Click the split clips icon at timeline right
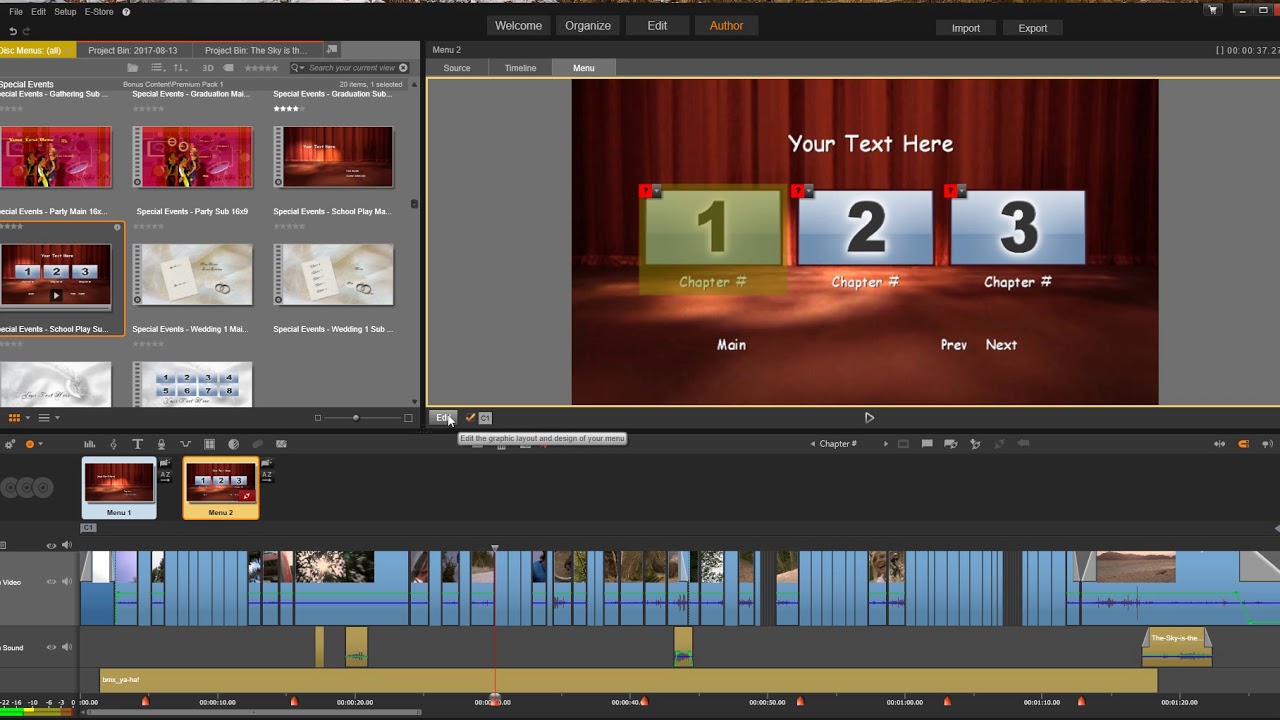This screenshot has width=1280, height=720. point(1219,444)
